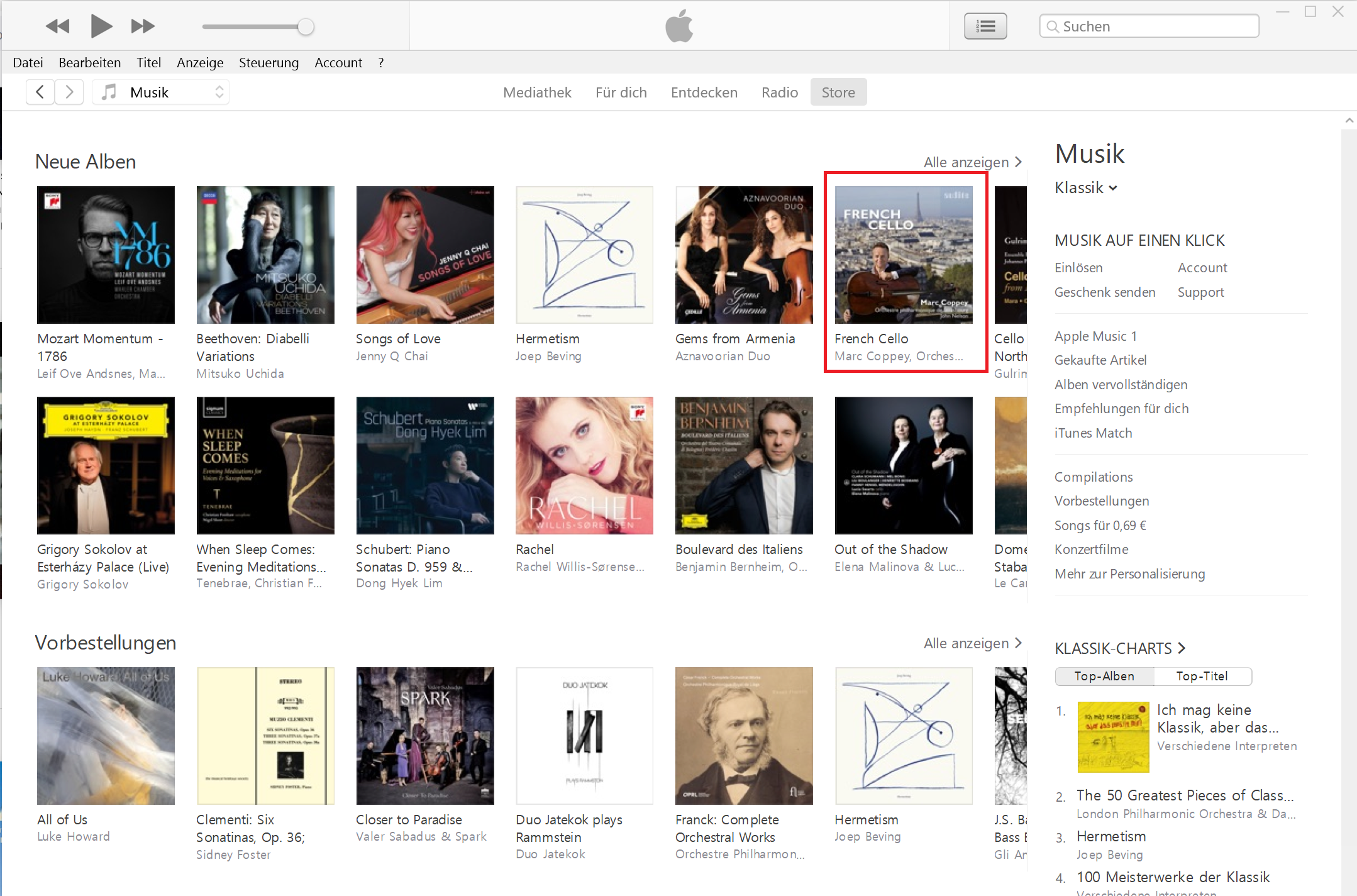Click the Geschenk senden link
Screen dimensions: 1357x896
click(1105, 292)
